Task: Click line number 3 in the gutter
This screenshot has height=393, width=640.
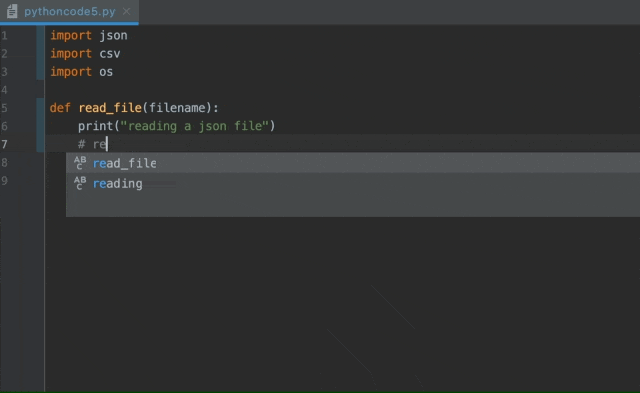Action: coord(4,72)
